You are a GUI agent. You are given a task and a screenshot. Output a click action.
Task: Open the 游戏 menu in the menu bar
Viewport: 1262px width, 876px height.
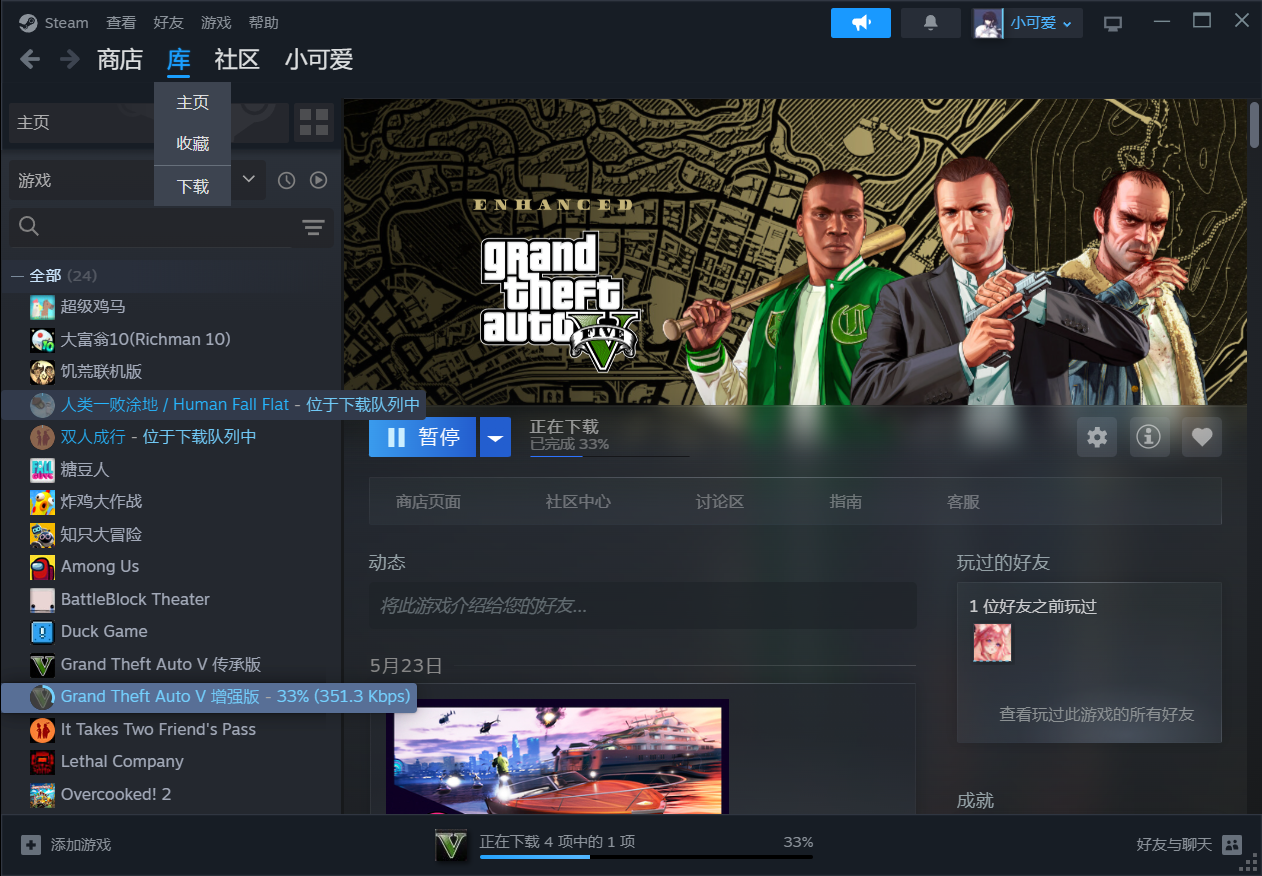(x=216, y=23)
